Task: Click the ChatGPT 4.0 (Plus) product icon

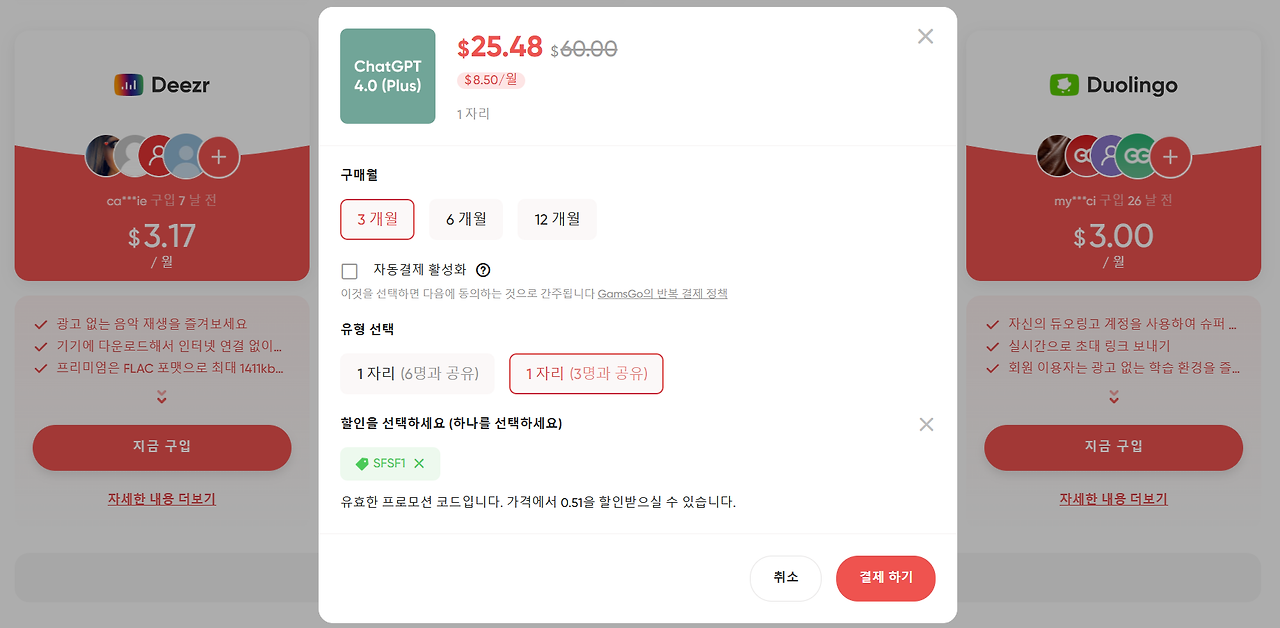Action: pyautogui.click(x=387, y=75)
